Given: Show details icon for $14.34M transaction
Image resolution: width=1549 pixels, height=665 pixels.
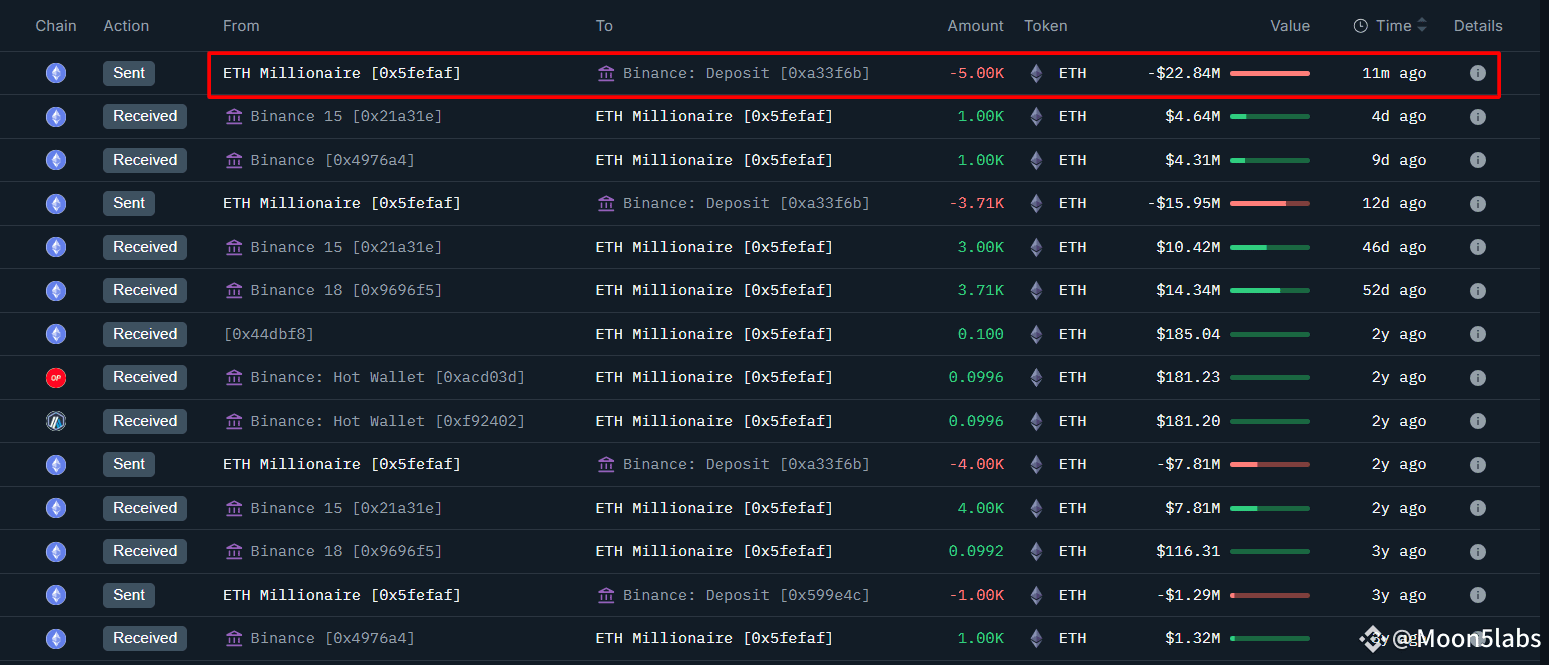Looking at the screenshot, I should pyautogui.click(x=1477, y=290).
